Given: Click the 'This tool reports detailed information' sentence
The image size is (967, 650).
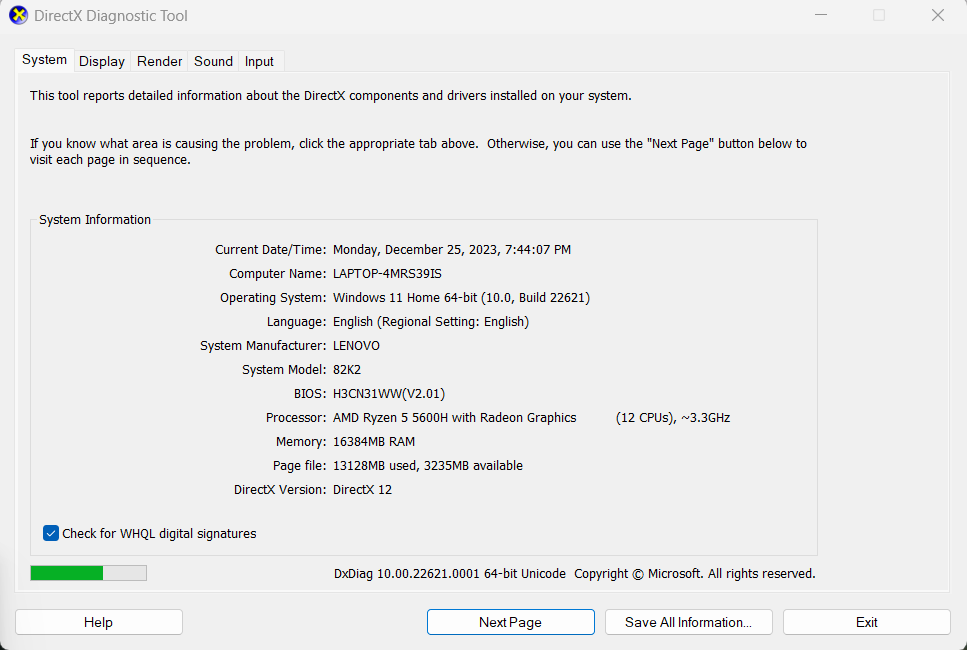Looking at the screenshot, I should tap(331, 96).
